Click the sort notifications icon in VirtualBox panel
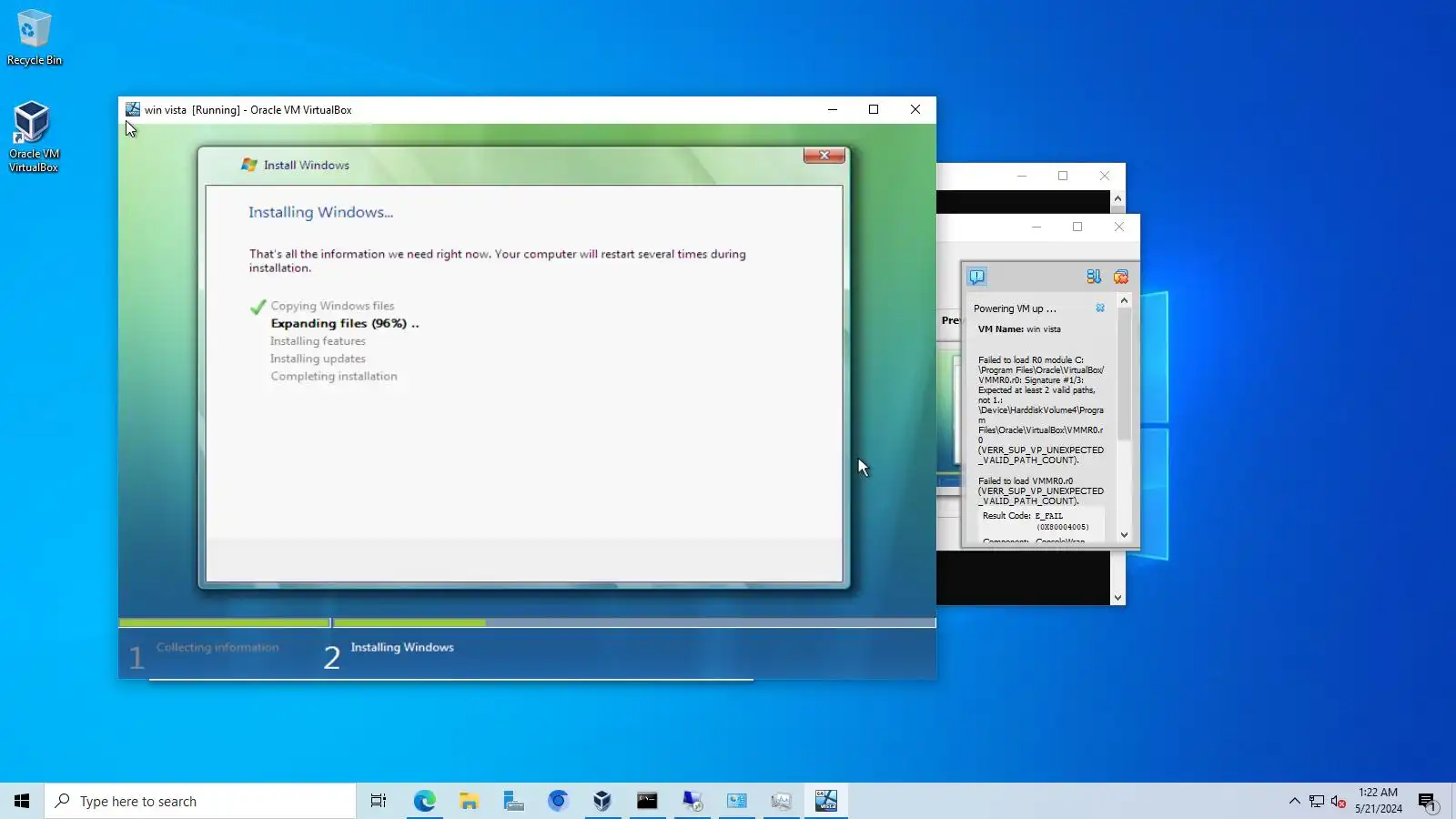 [x=1094, y=277]
